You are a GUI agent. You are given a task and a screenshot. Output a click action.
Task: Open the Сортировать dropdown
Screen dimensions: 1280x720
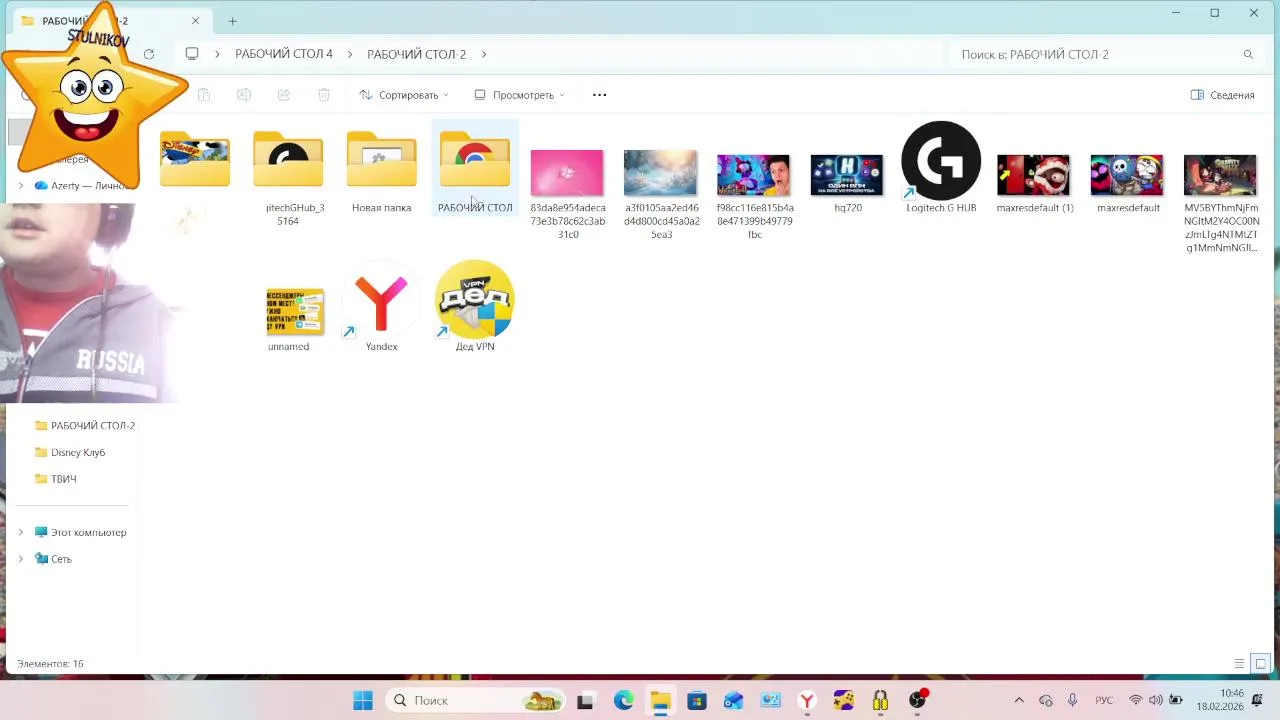(404, 95)
